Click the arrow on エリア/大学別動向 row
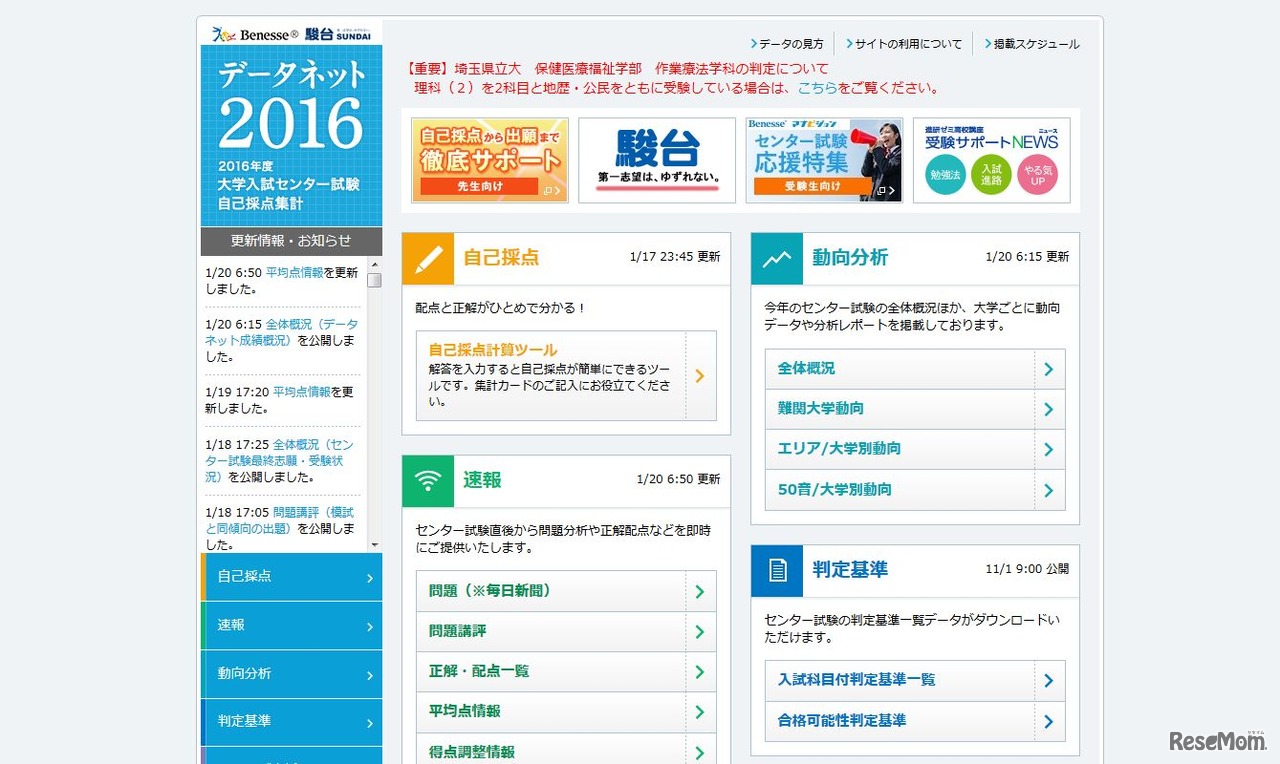The width and height of the screenshot is (1280, 764). pyautogui.click(x=1049, y=450)
